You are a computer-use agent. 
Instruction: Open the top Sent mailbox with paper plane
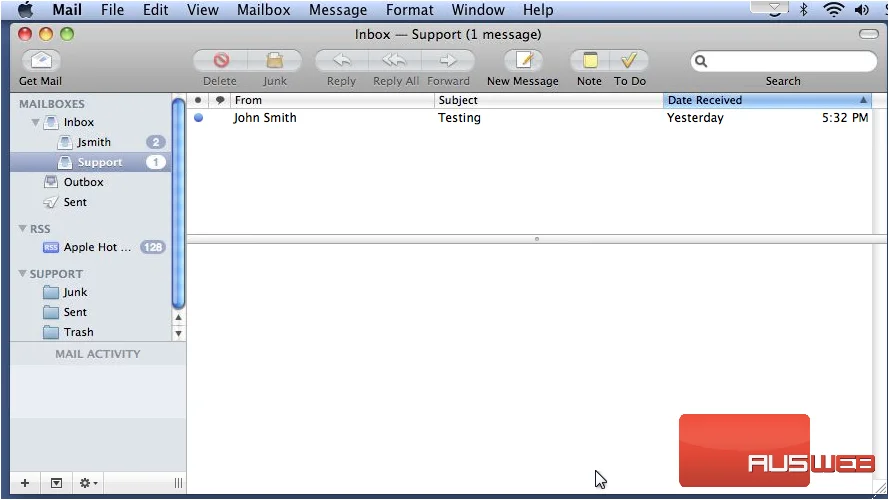91,202
